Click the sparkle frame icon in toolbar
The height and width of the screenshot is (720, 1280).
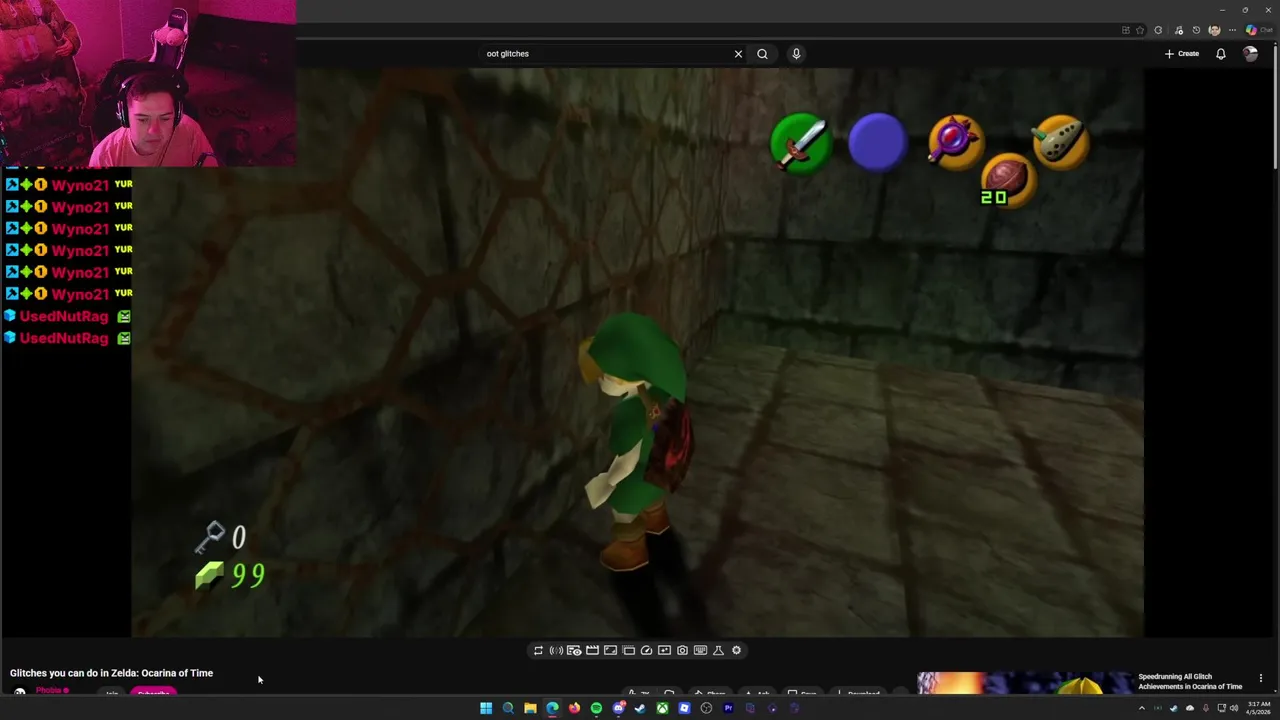(x=664, y=651)
